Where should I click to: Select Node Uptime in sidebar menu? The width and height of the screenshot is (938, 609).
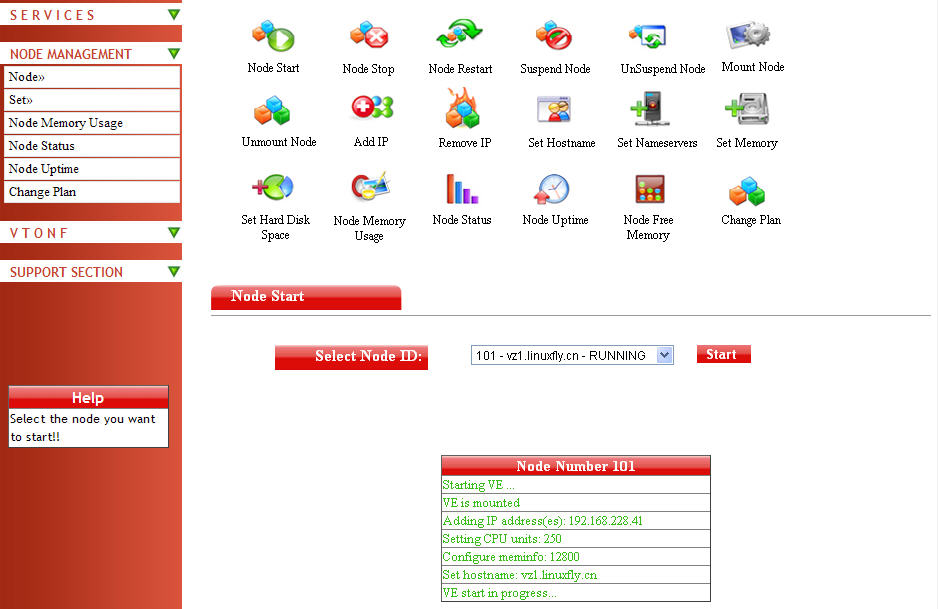click(x=44, y=169)
